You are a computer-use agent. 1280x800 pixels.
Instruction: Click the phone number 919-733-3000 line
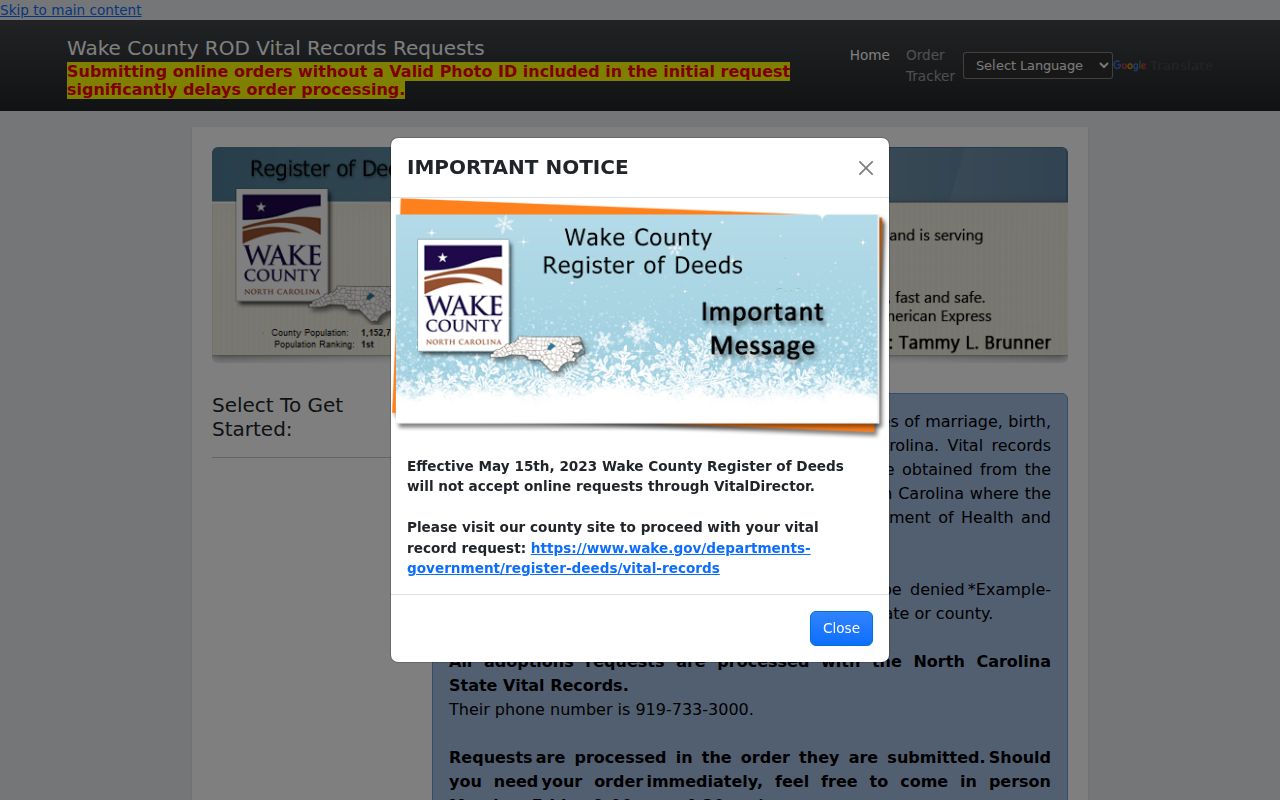pyautogui.click(x=601, y=709)
